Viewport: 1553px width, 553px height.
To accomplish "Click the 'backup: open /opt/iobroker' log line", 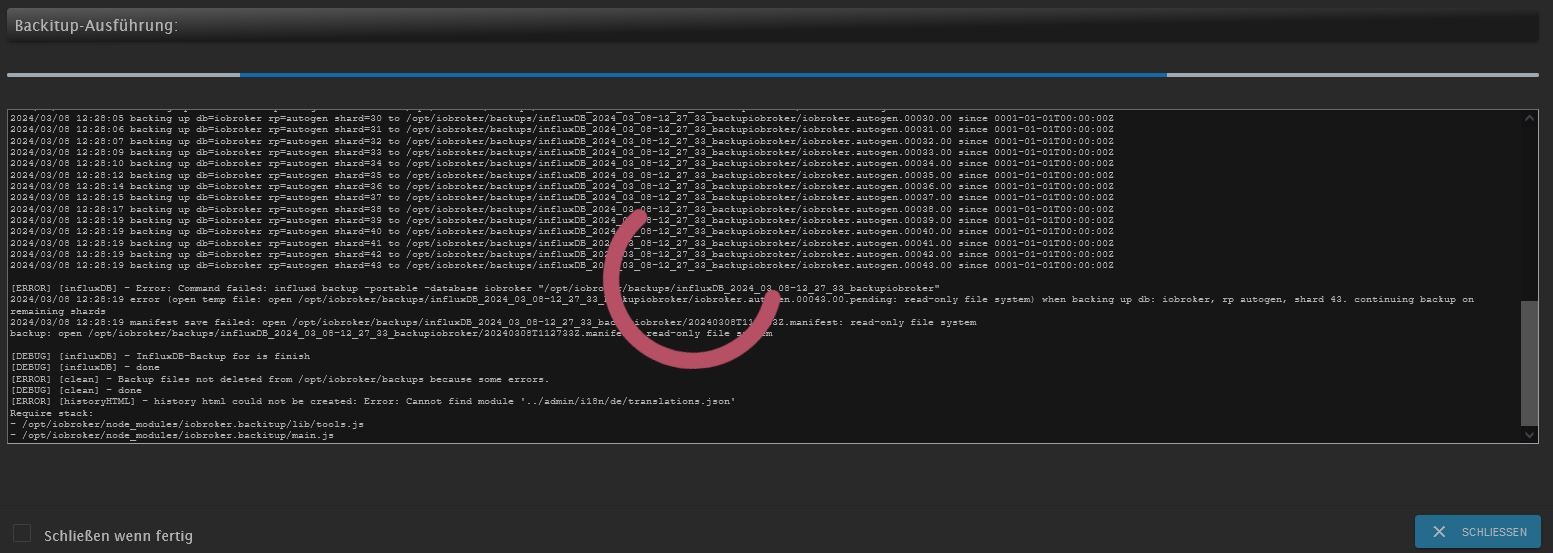I will tap(391, 333).
